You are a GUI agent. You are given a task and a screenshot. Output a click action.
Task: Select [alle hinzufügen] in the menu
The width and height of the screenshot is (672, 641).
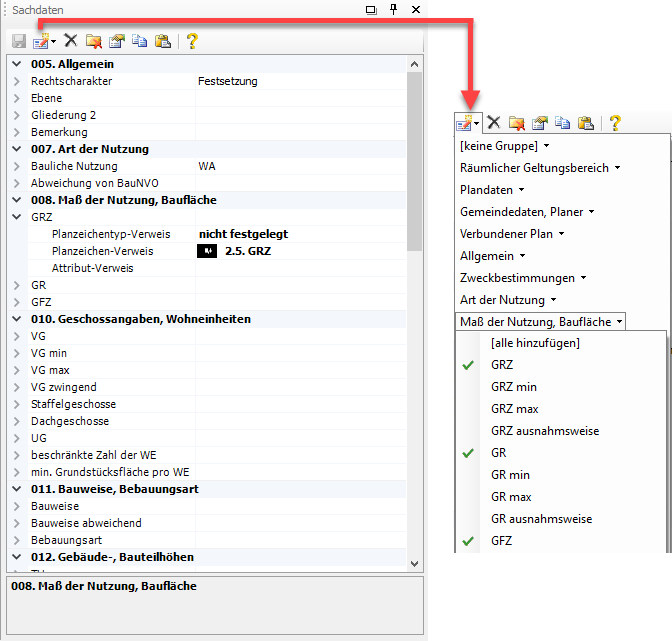(x=535, y=343)
